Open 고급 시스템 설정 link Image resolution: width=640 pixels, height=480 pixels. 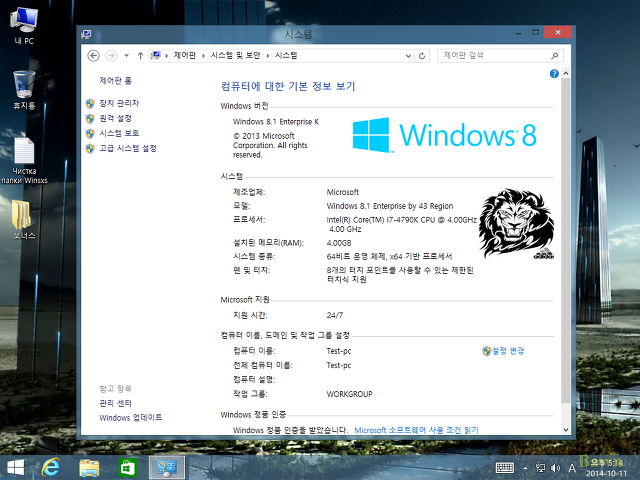(128, 148)
